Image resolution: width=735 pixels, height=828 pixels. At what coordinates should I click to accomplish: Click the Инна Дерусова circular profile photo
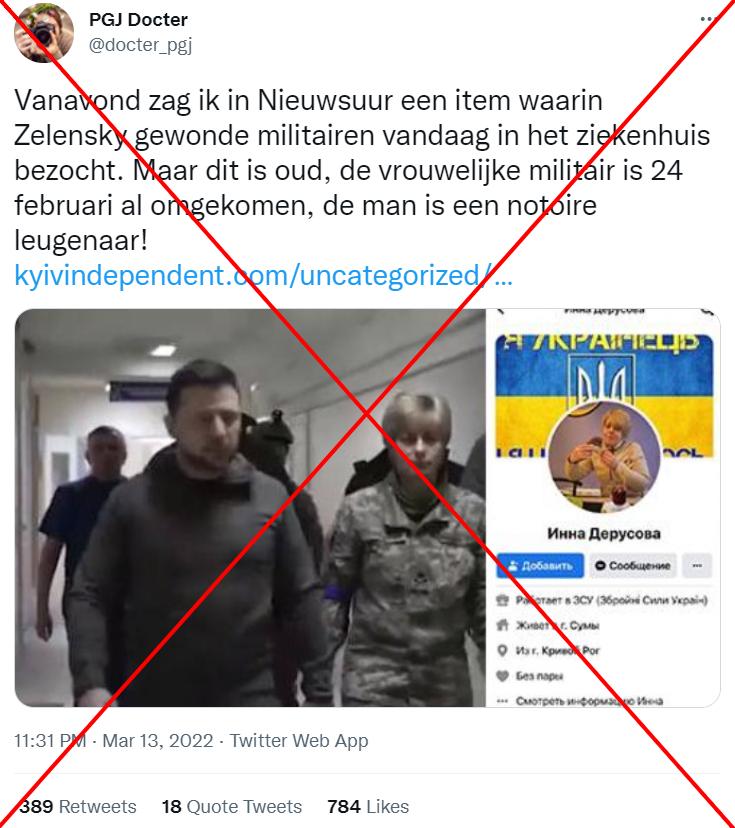[604, 458]
